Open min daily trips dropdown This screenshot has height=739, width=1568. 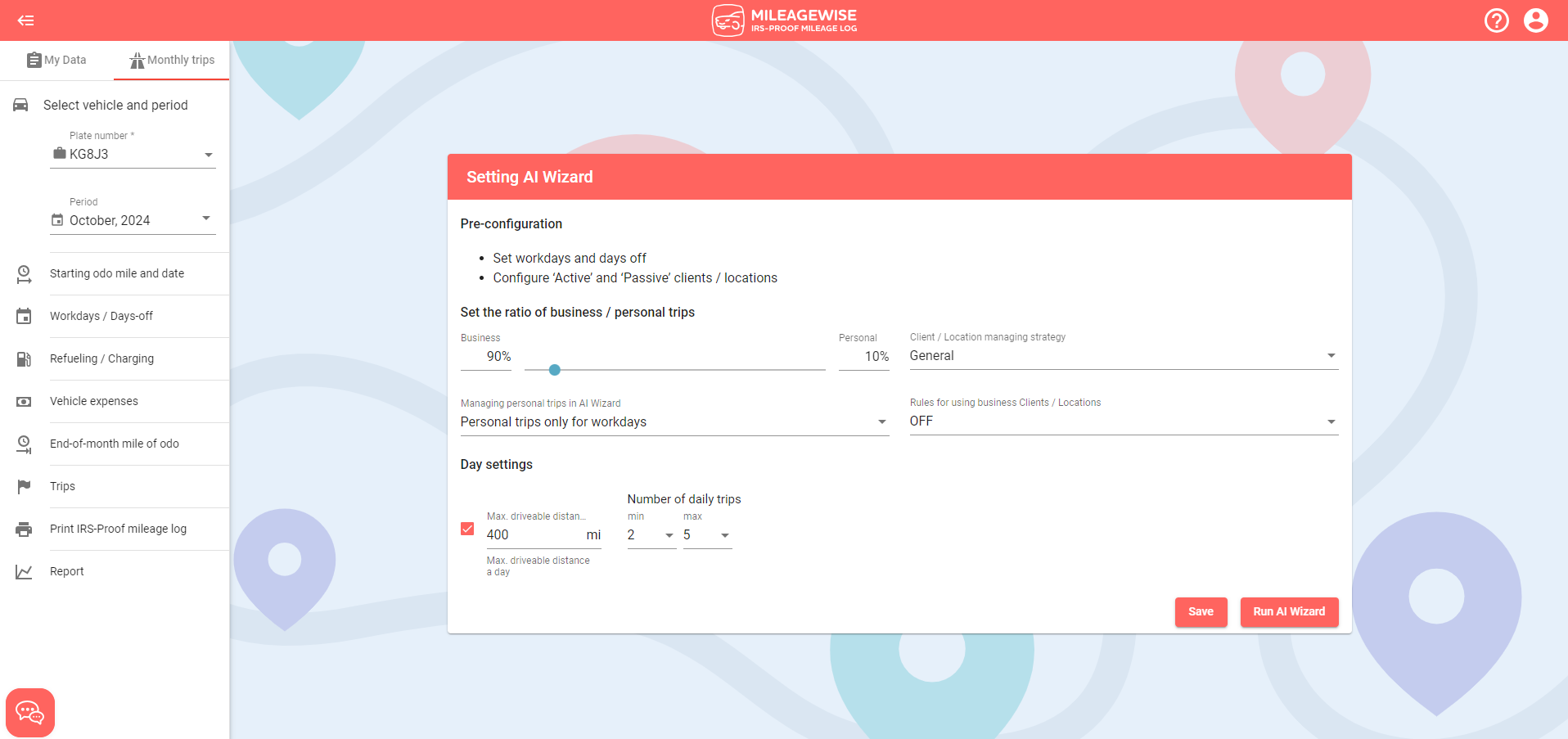[x=651, y=534]
